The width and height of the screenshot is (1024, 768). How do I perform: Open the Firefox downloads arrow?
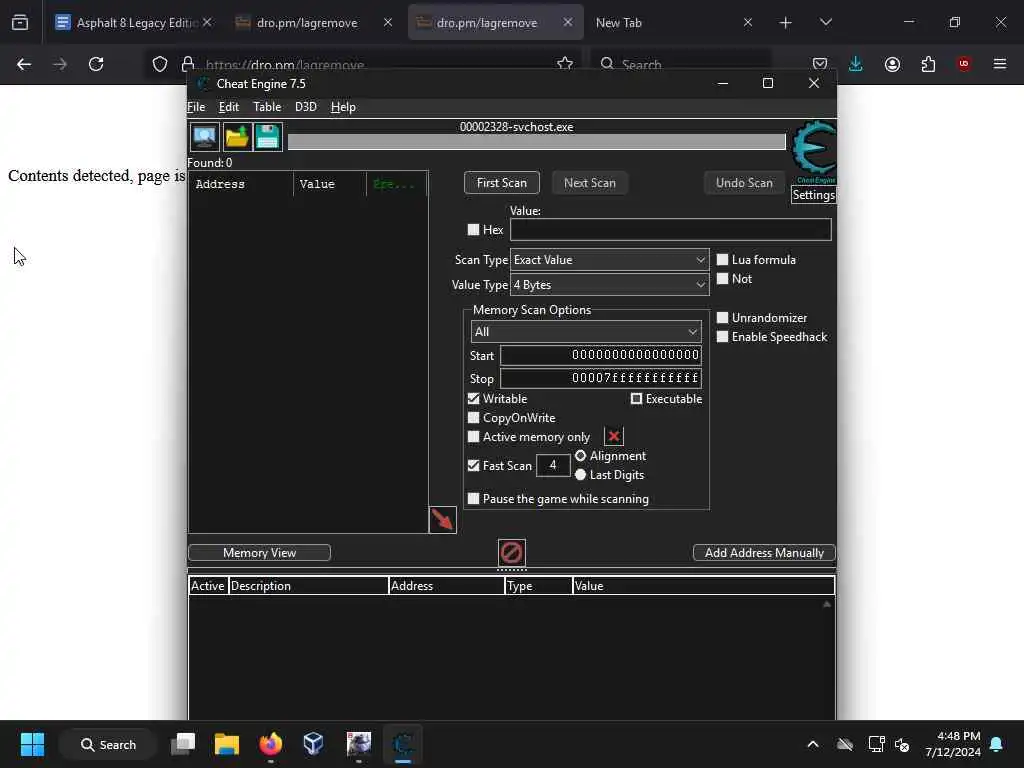[856, 64]
